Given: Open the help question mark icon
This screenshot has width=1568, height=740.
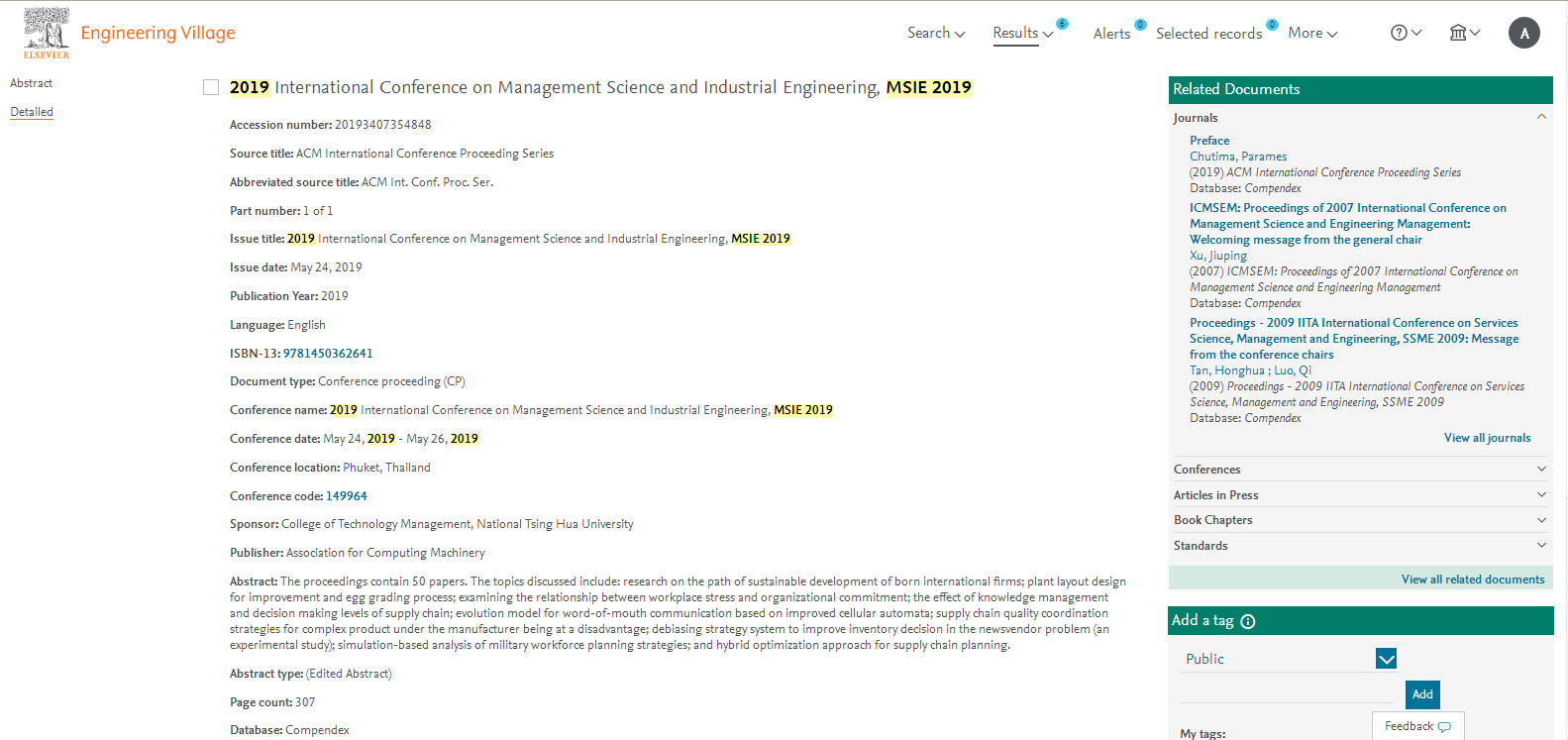Looking at the screenshot, I should [1399, 33].
